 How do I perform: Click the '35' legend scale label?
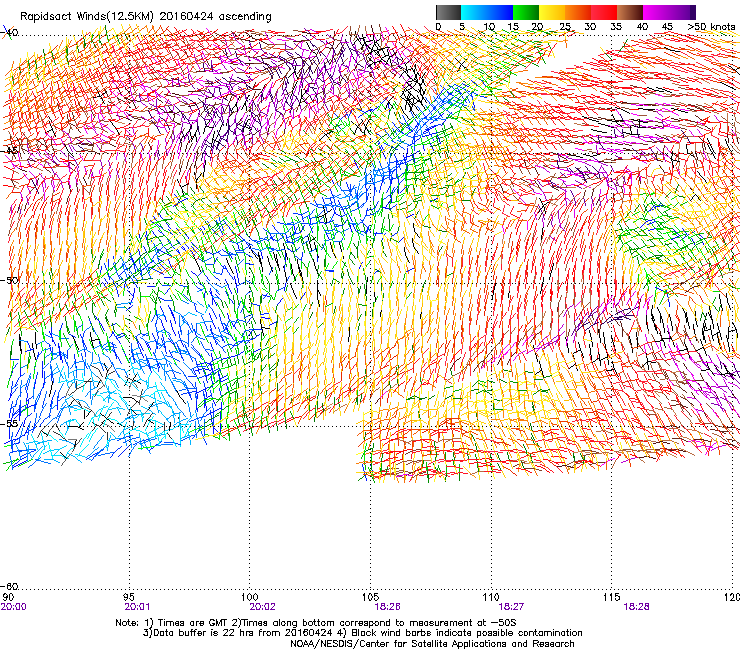tap(616, 26)
